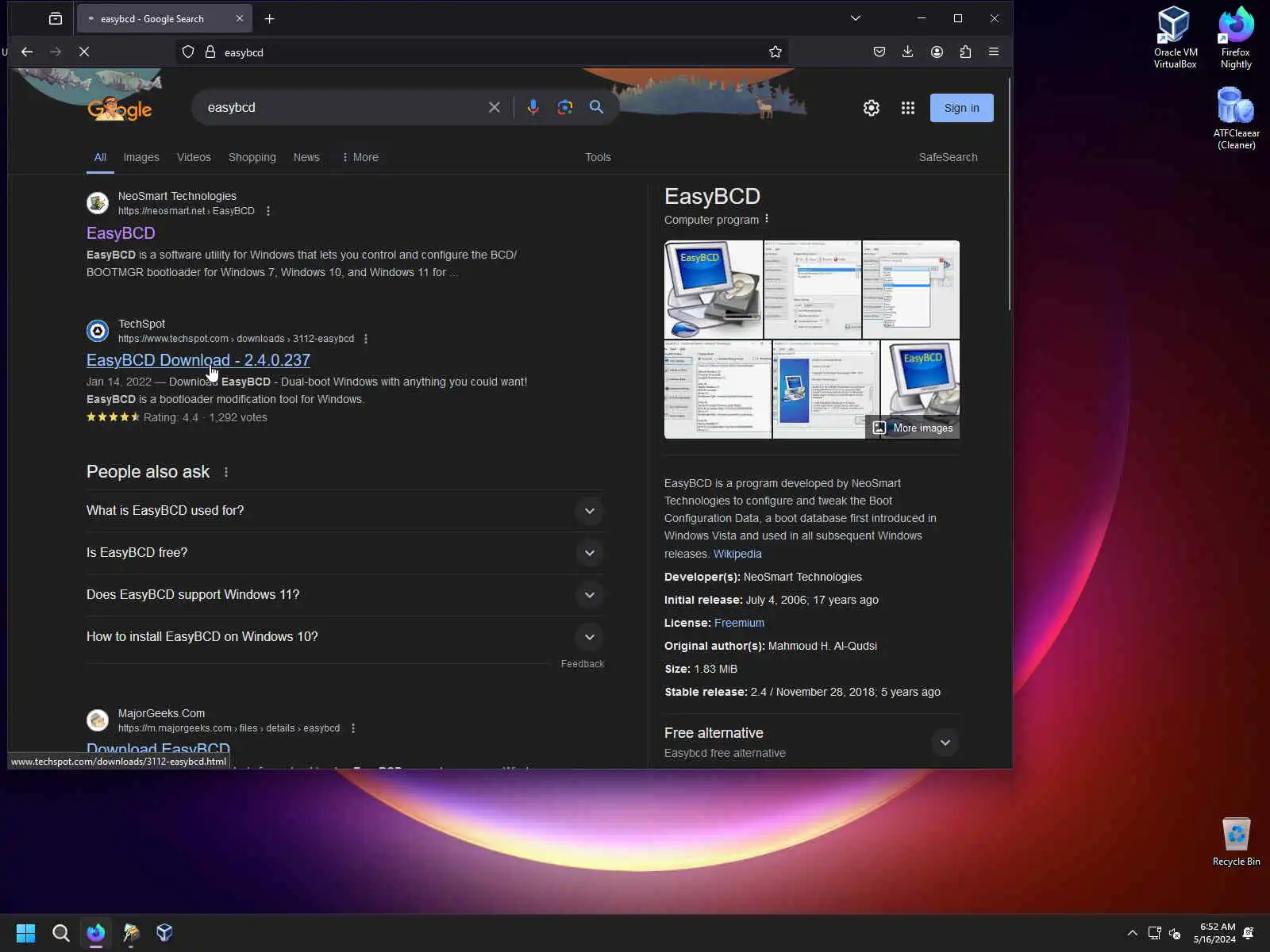Expand 'Does EasyBCD support Windows 11?'
The image size is (1270, 952).
(x=344, y=595)
